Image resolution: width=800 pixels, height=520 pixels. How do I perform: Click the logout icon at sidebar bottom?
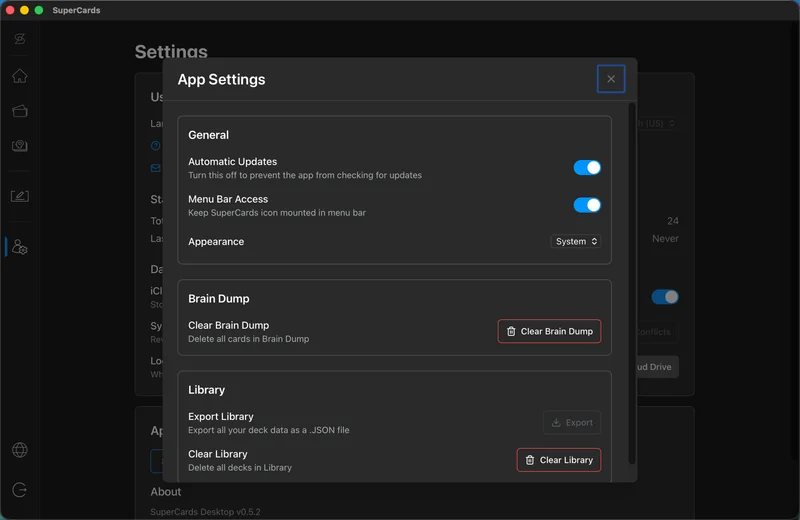click(20, 490)
